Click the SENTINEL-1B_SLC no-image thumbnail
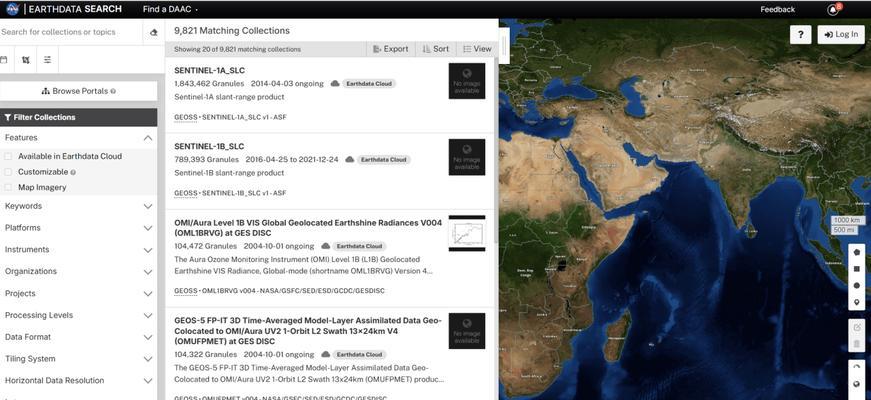The width and height of the screenshot is (871, 400). coord(467,157)
